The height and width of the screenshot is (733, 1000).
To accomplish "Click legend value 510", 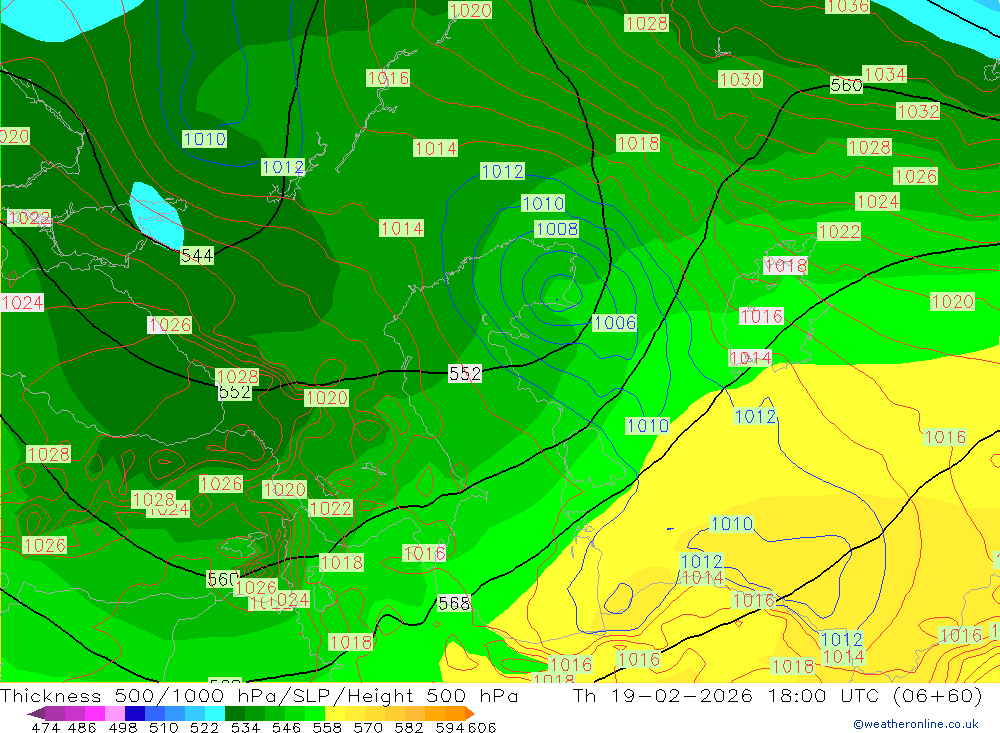I will pos(164,727).
